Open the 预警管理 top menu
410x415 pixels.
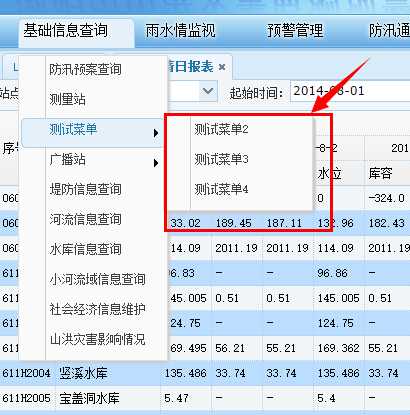295,31
